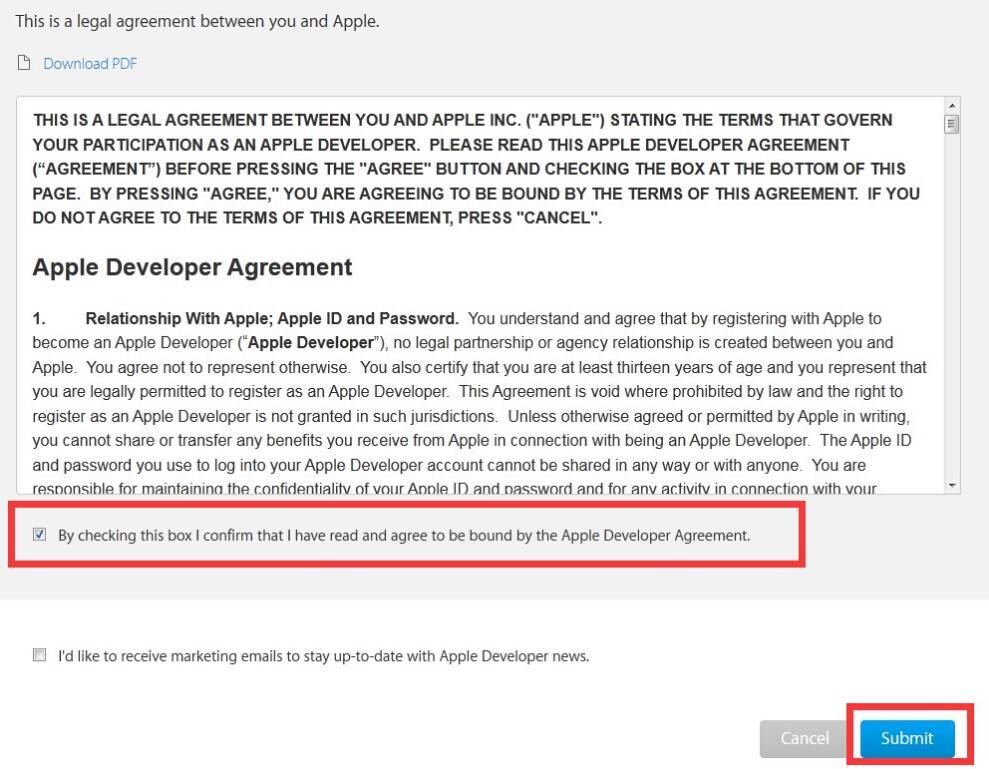Click the agreement scrollbar down arrow
The image size is (989, 769).
(952, 485)
